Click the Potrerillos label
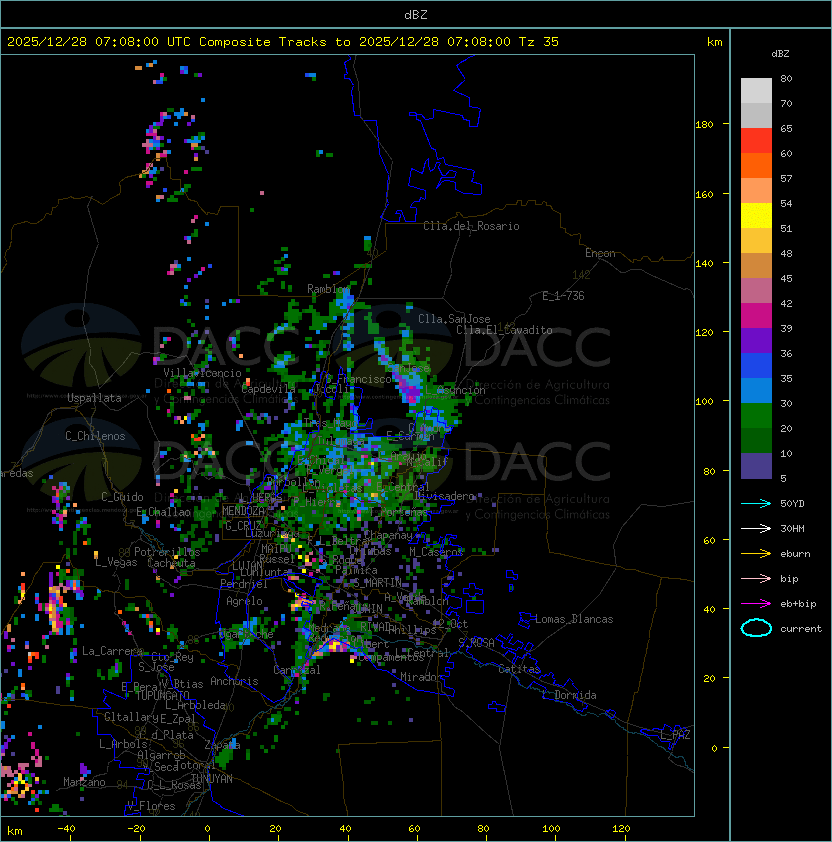This screenshot has width=832, height=842. [x=167, y=552]
